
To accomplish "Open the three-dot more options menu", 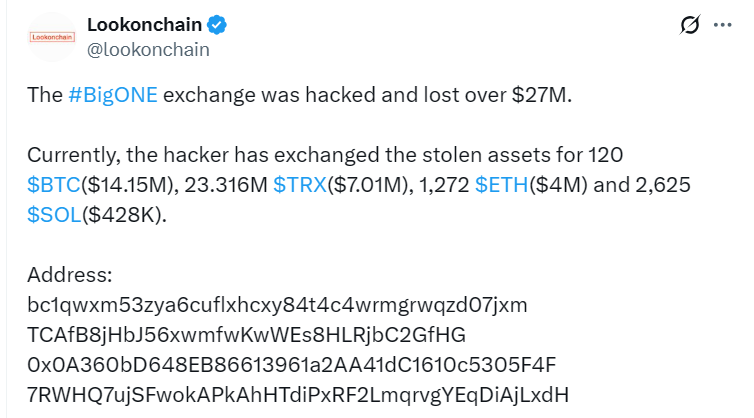I will click(x=722, y=25).
